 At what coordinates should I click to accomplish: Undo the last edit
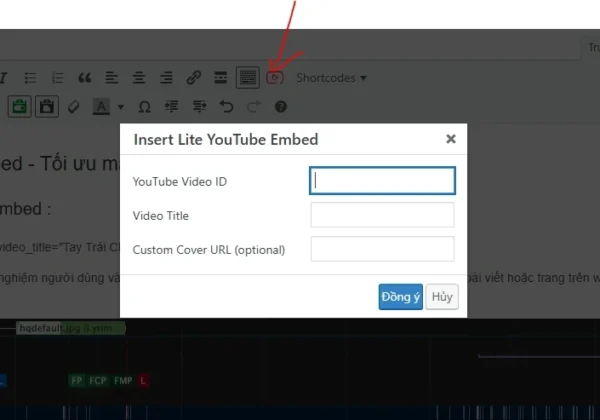click(x=226, y=107)
